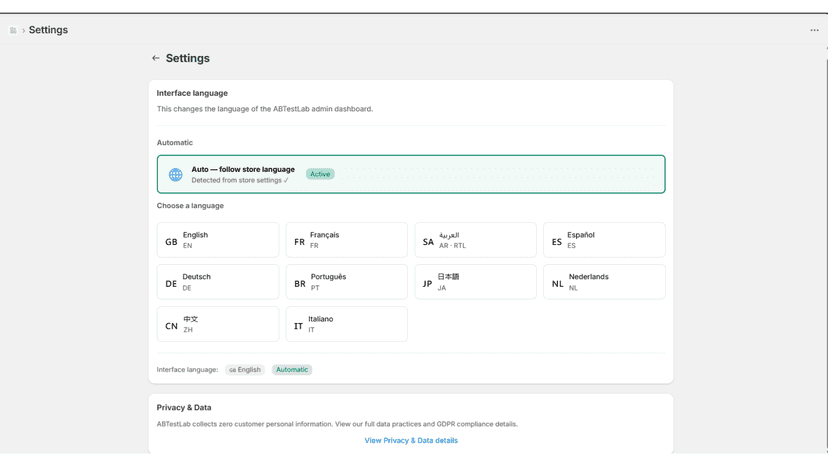Click the NL flag code on Nederlands card
Screen dimensions: 828x466
click(x=558, y=284)
